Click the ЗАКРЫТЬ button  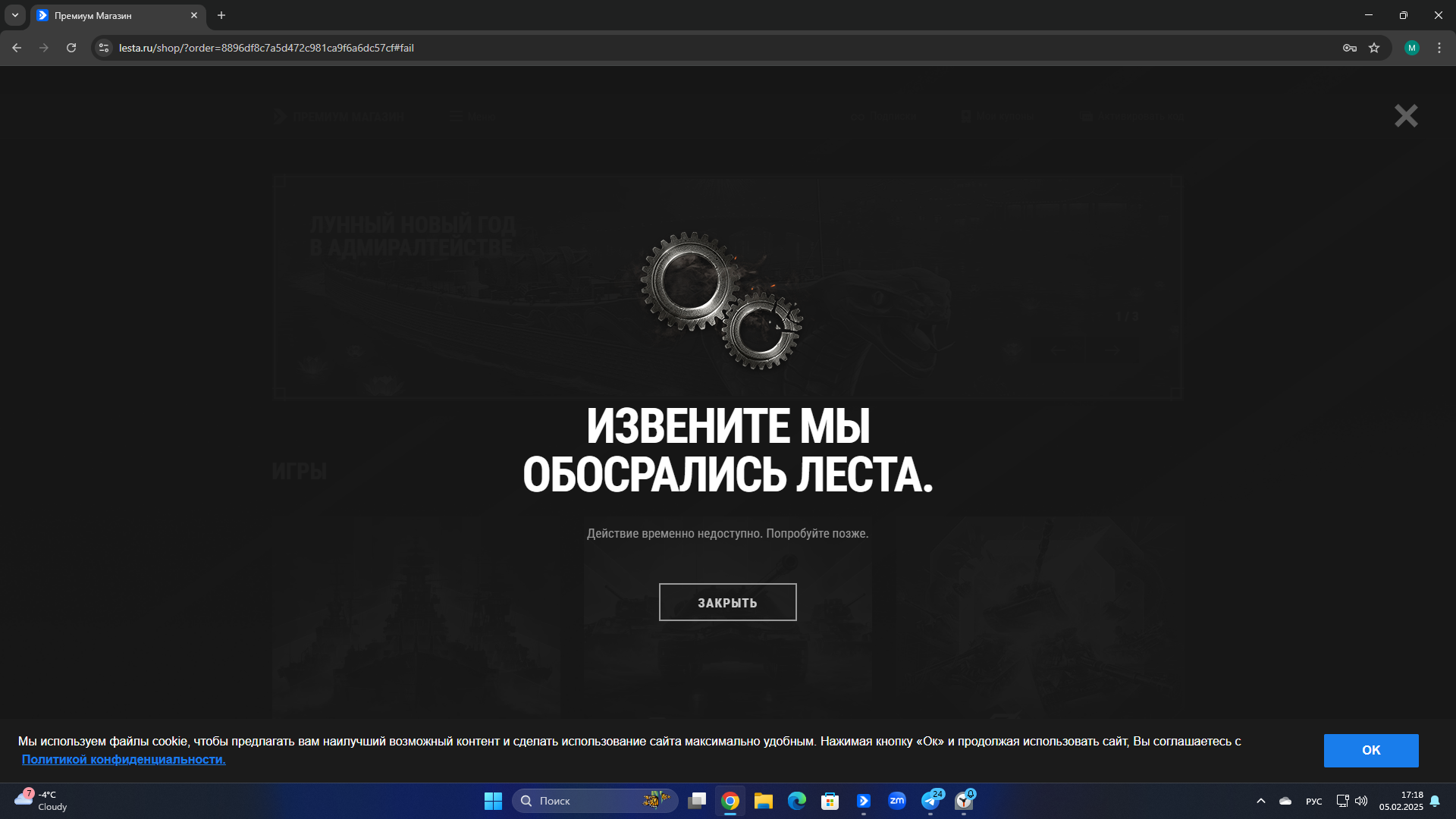pyautogui.click(x=727, y=602)
